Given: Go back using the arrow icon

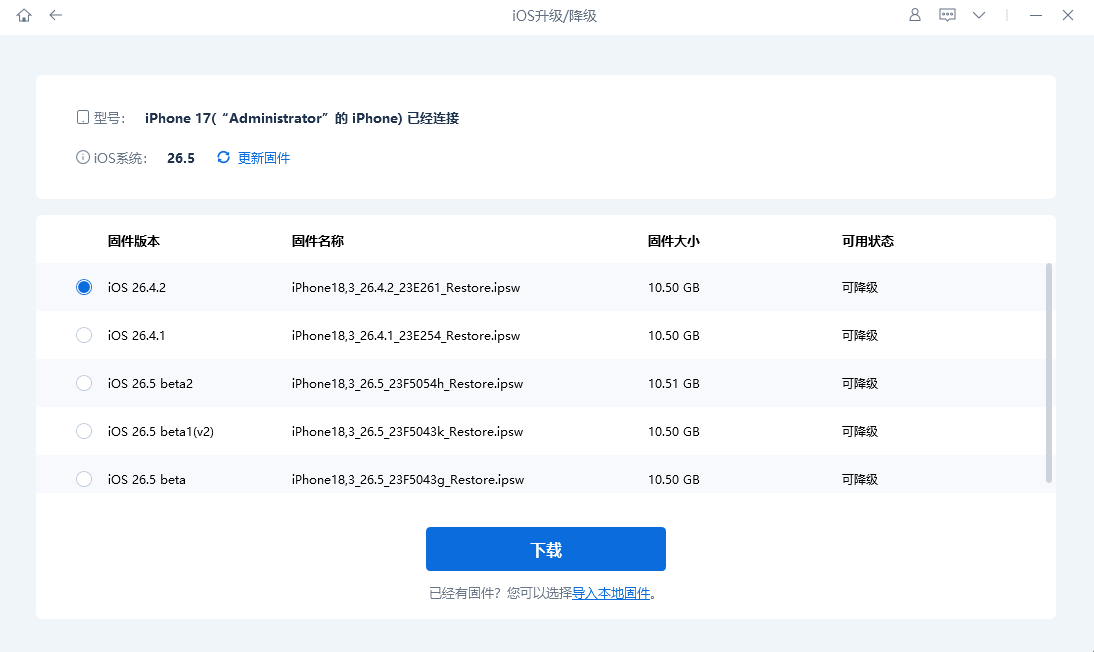Looking at the screenshot, I should 55,15.
